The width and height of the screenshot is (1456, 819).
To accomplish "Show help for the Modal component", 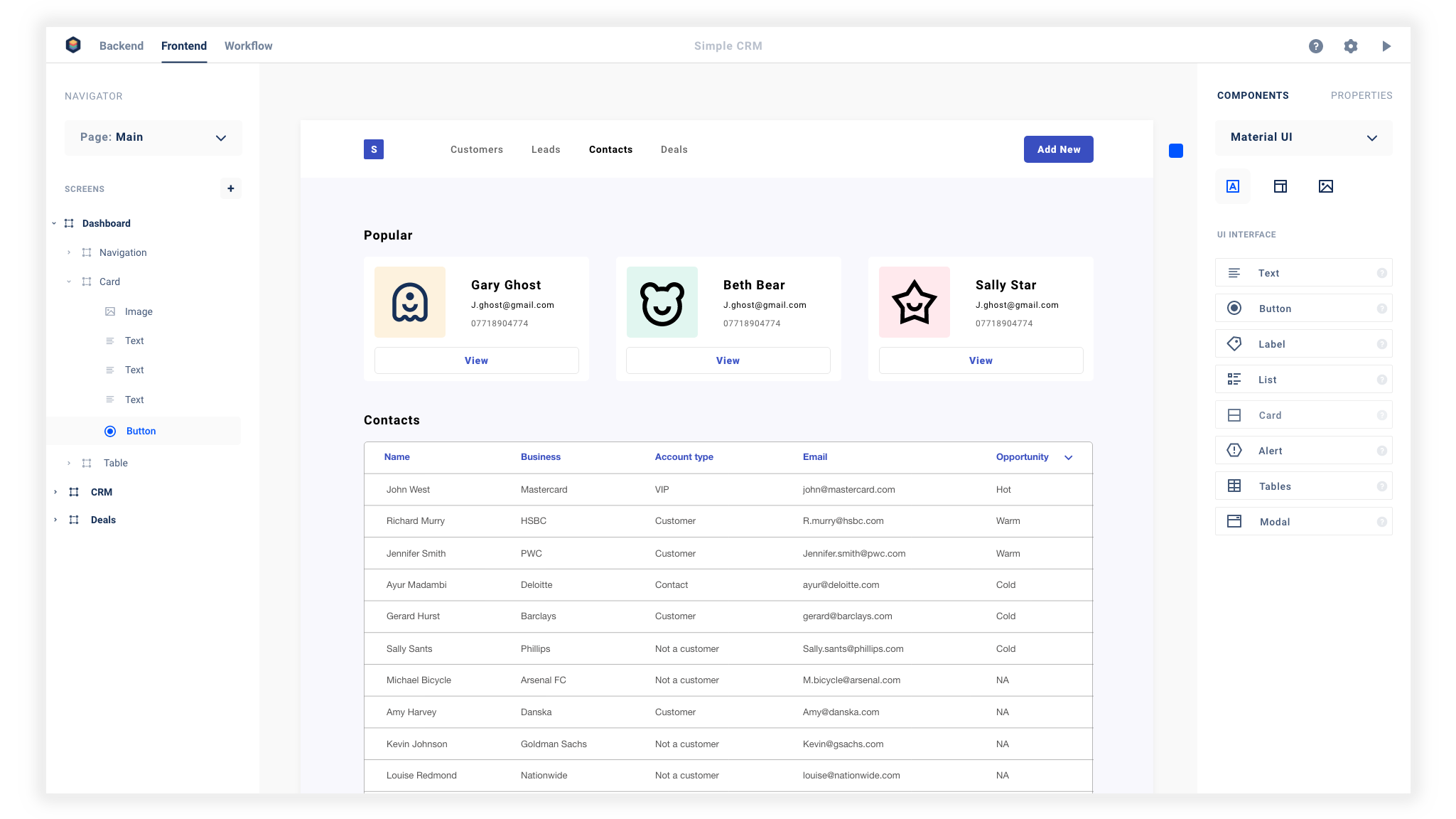I will (x=1382, y=522).
